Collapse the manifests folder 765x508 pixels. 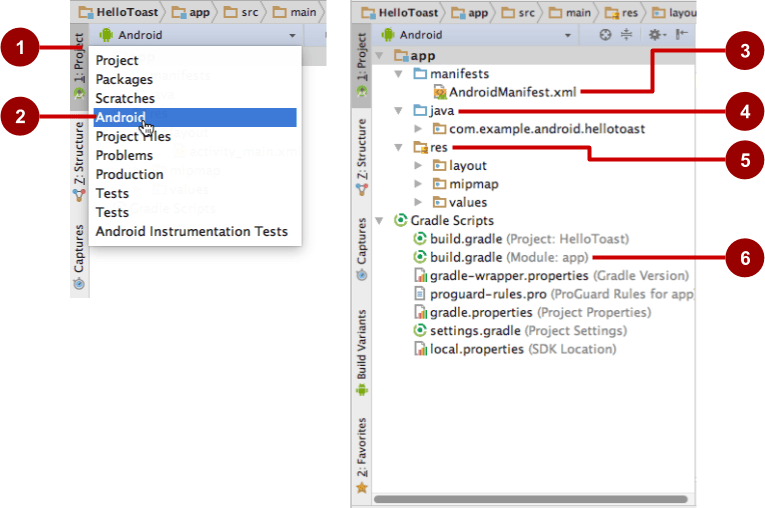click(x=399, y=74)
